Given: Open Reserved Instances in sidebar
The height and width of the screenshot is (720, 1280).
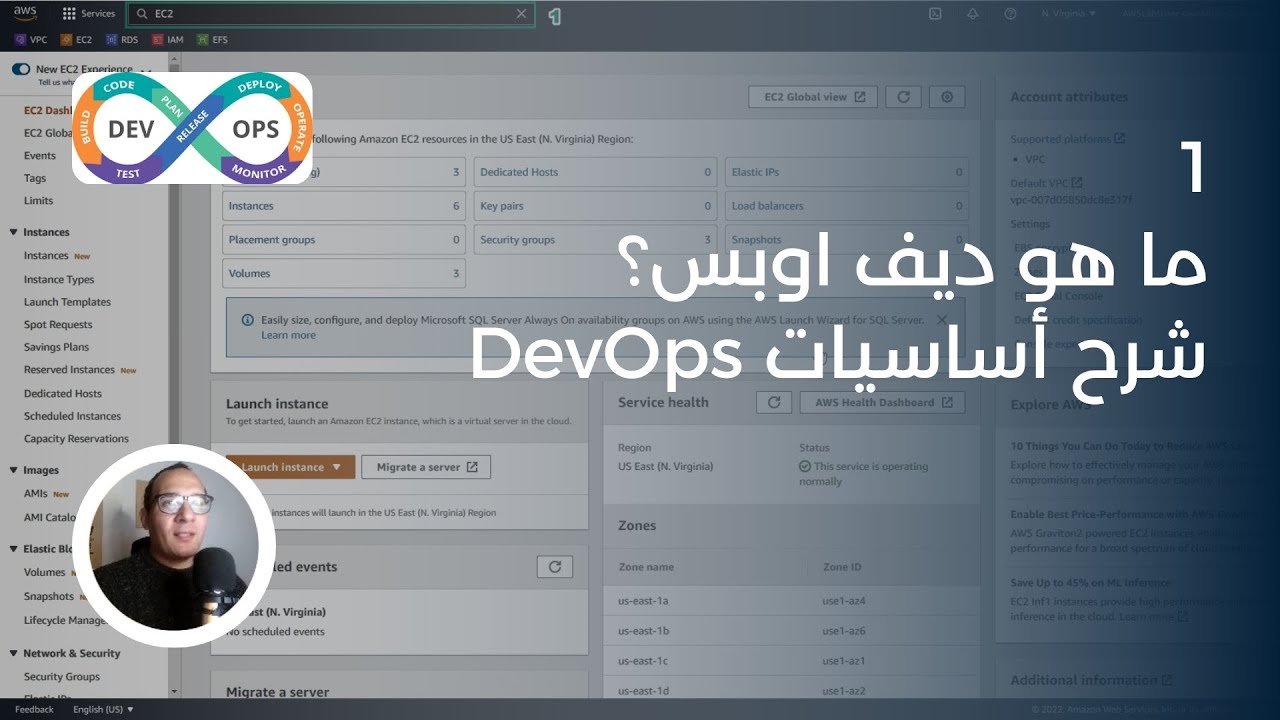Looking at the screenshot, I should [x=69, y=370].
